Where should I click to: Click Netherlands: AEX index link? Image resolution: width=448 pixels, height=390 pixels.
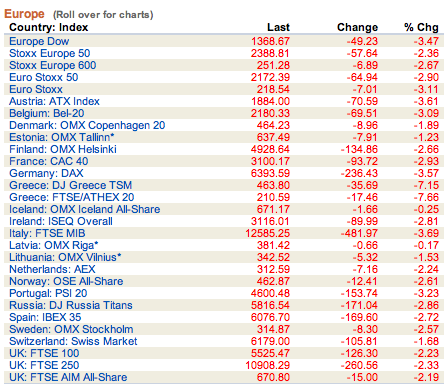coord(52,269)
